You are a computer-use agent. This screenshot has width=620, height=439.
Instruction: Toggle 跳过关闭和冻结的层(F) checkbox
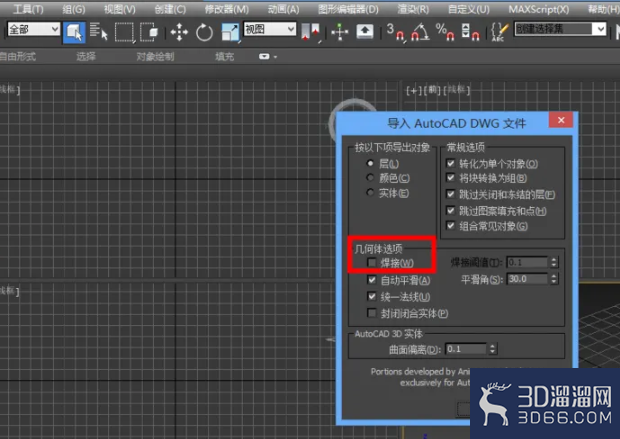(450, 194)
